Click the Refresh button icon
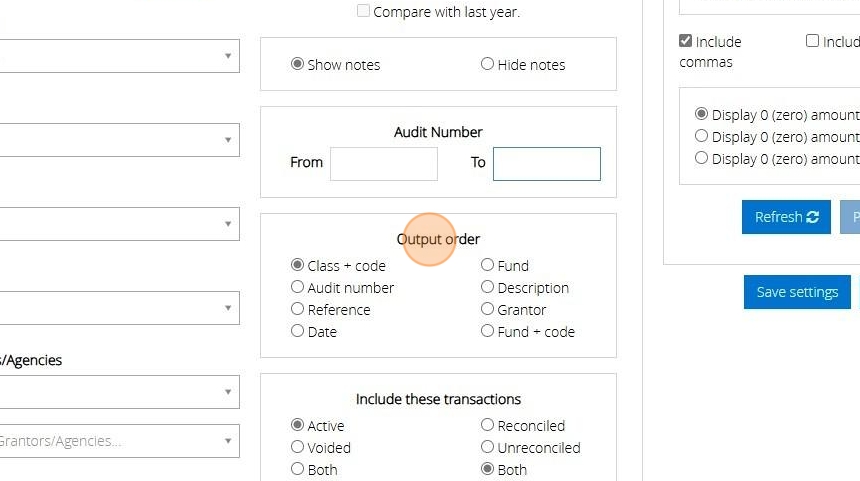860x481 pixels. coord(812,217)
